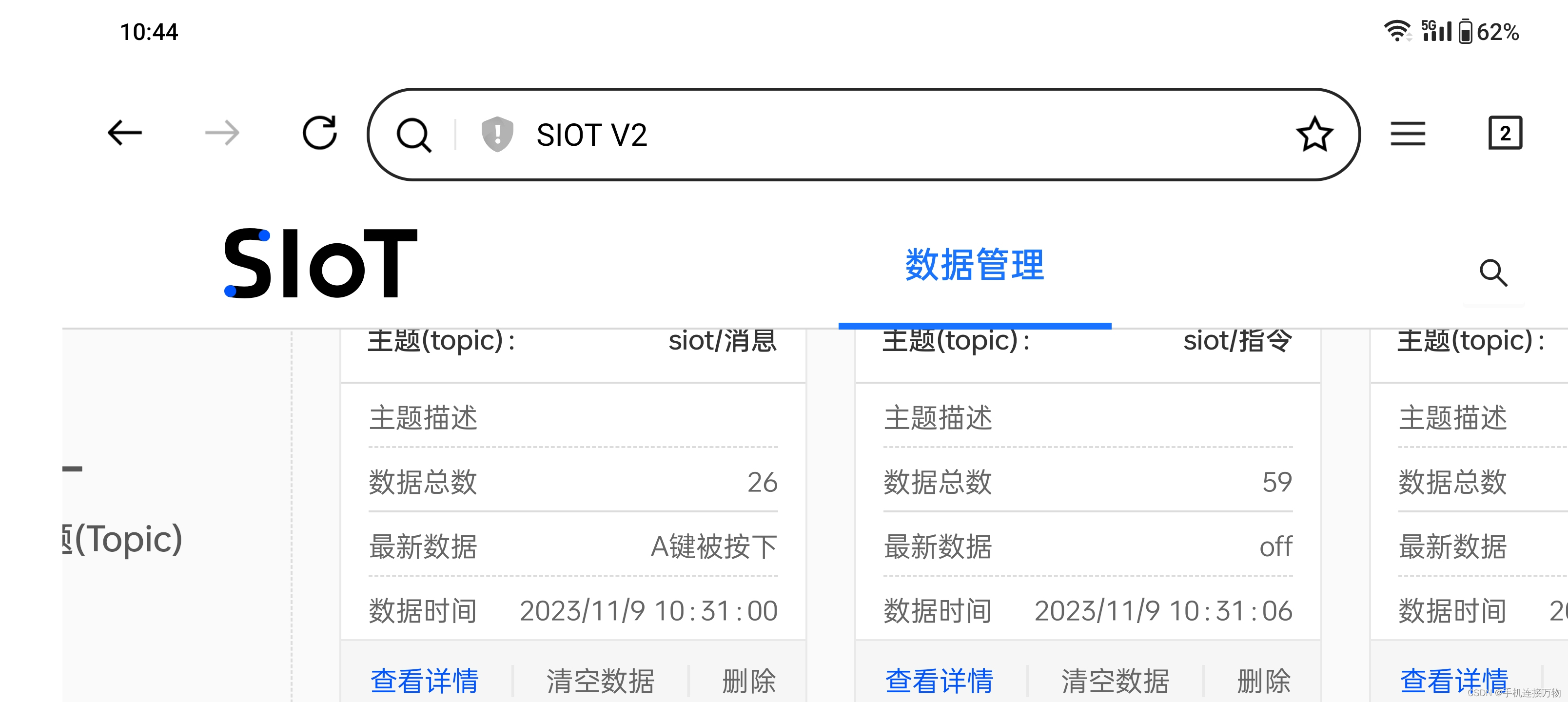
Task: Click 清空数据 on the siot/消息 card
Action: tap(601, 682)
